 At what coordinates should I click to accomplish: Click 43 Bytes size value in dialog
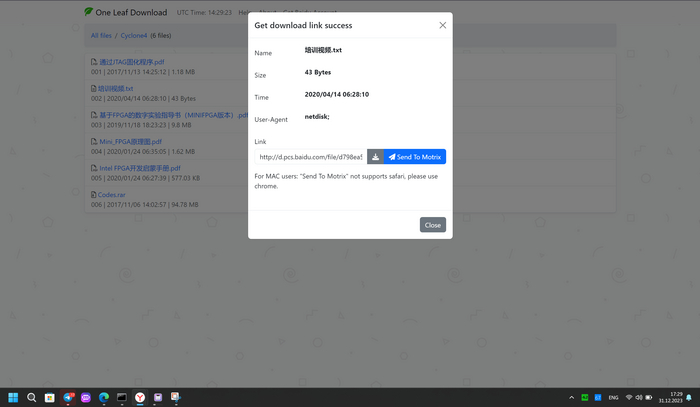pyautogui.click(x=318, y=72)
